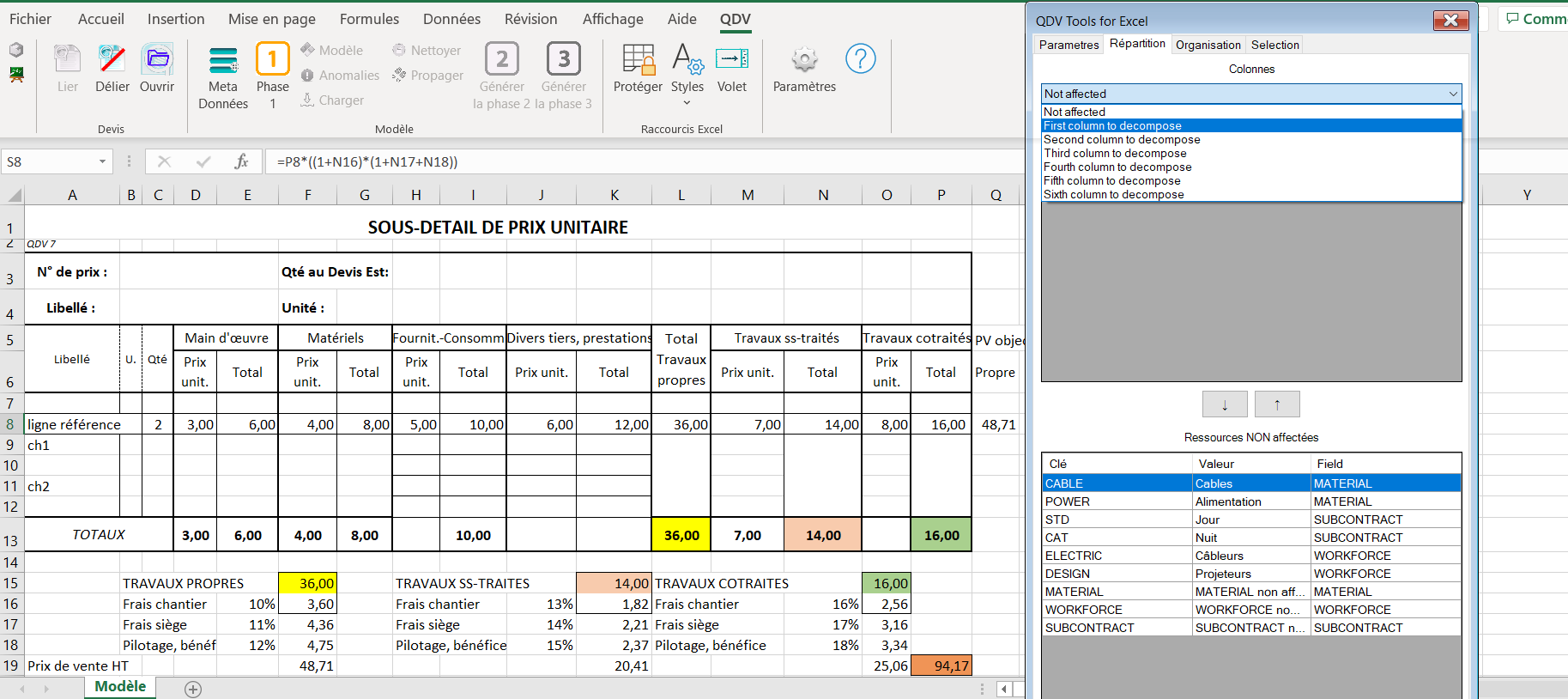
Task: Switch to the Affichage ribbon tab
Action: coord(613,19)
